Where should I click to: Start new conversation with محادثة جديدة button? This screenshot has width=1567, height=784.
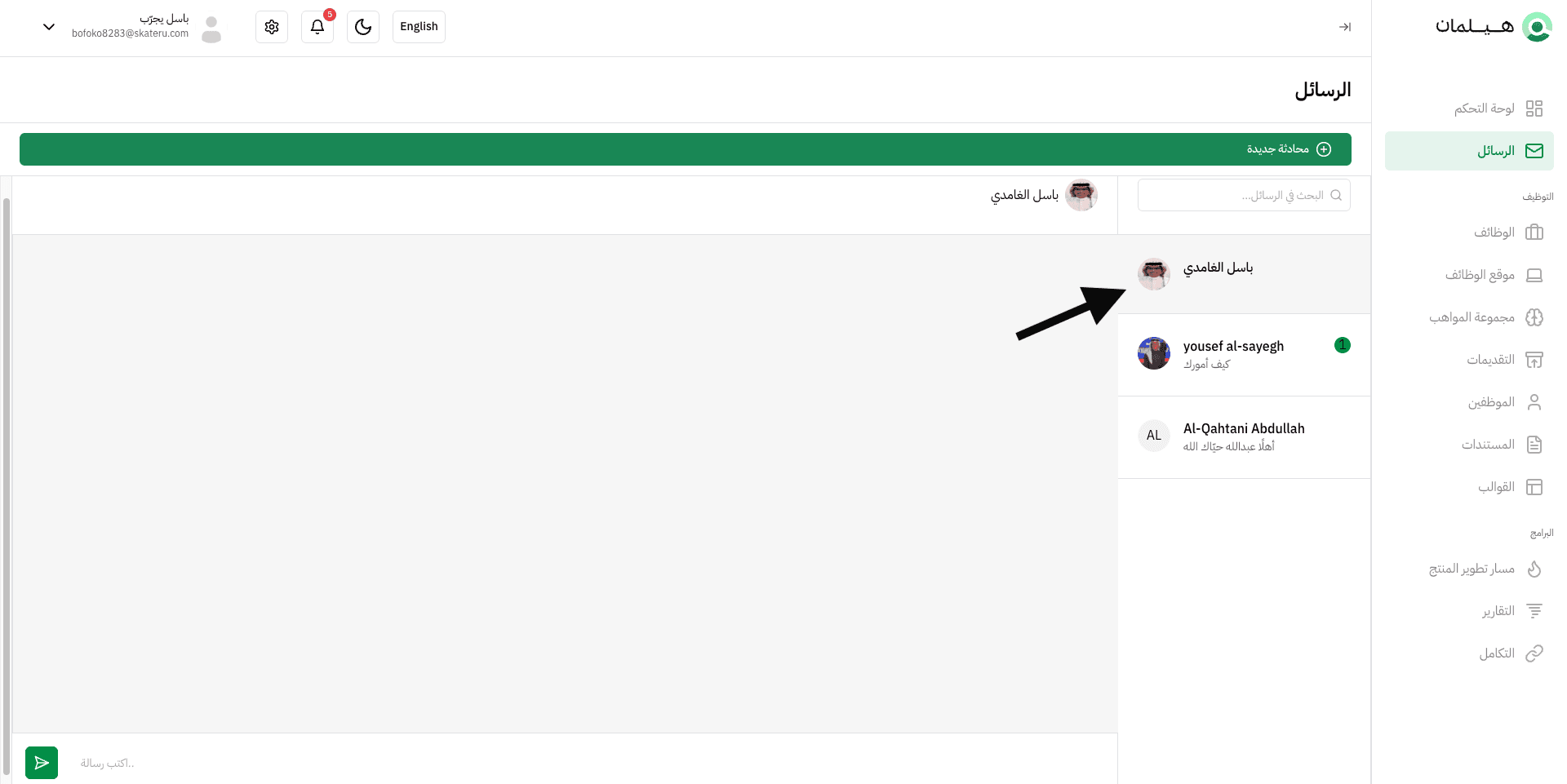(x=686, y=149)
